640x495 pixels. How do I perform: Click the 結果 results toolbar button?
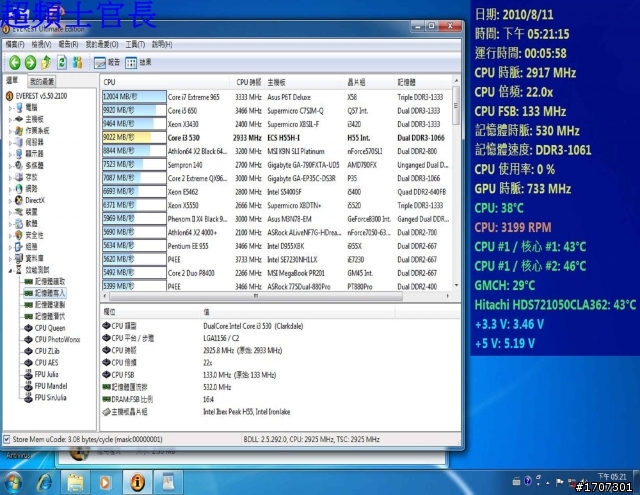139,62
